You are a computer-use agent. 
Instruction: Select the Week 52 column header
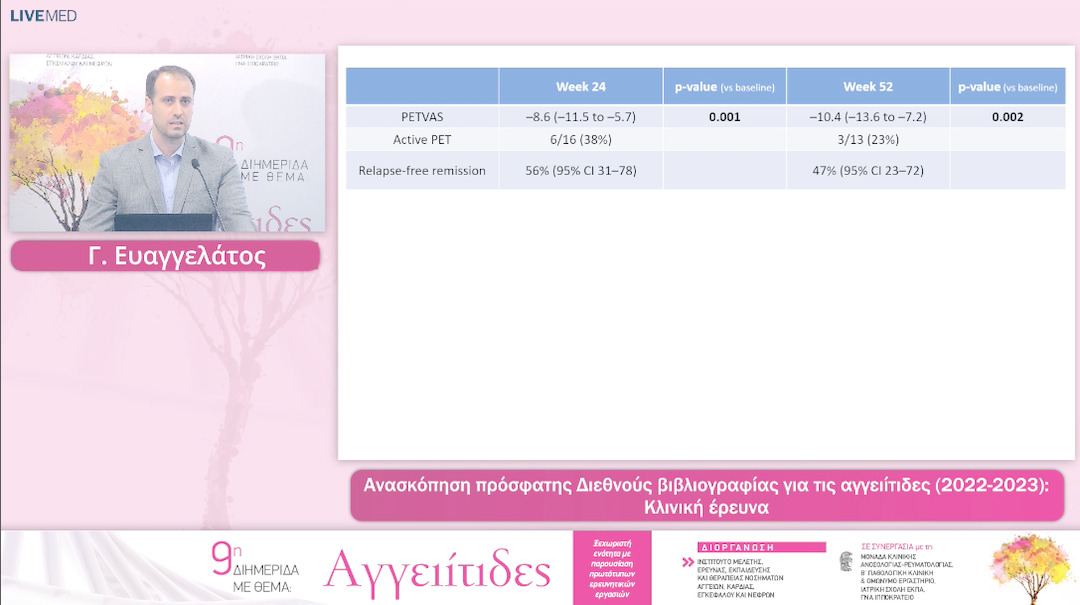867,87
